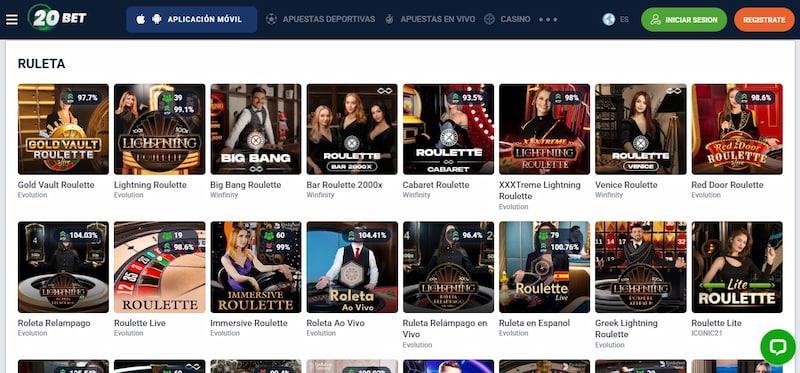Image resolution: width=800 pixels, height=373 pixels.
Task: Click the Roleta Ao Vivo title
Action: click(336, 323)
